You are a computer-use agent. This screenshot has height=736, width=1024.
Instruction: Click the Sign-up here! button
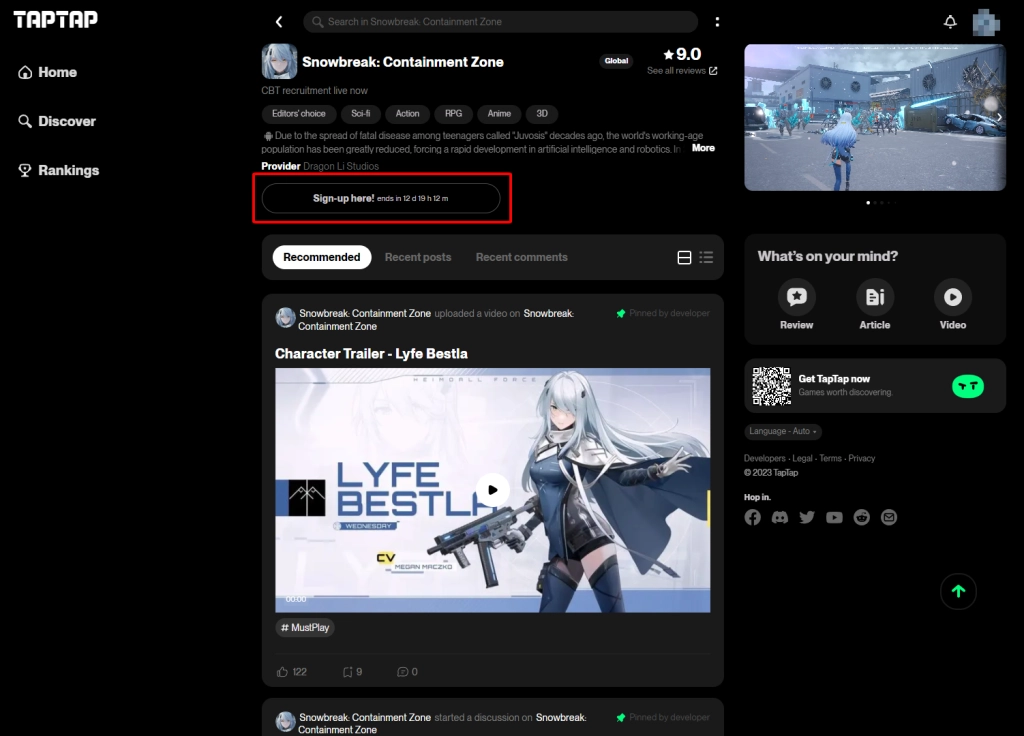381,199
